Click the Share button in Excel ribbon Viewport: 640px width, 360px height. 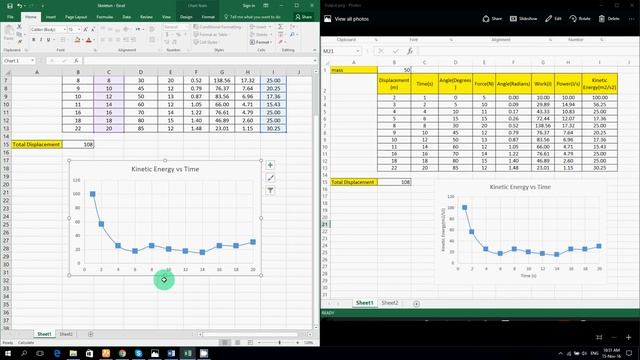[303, 17]
